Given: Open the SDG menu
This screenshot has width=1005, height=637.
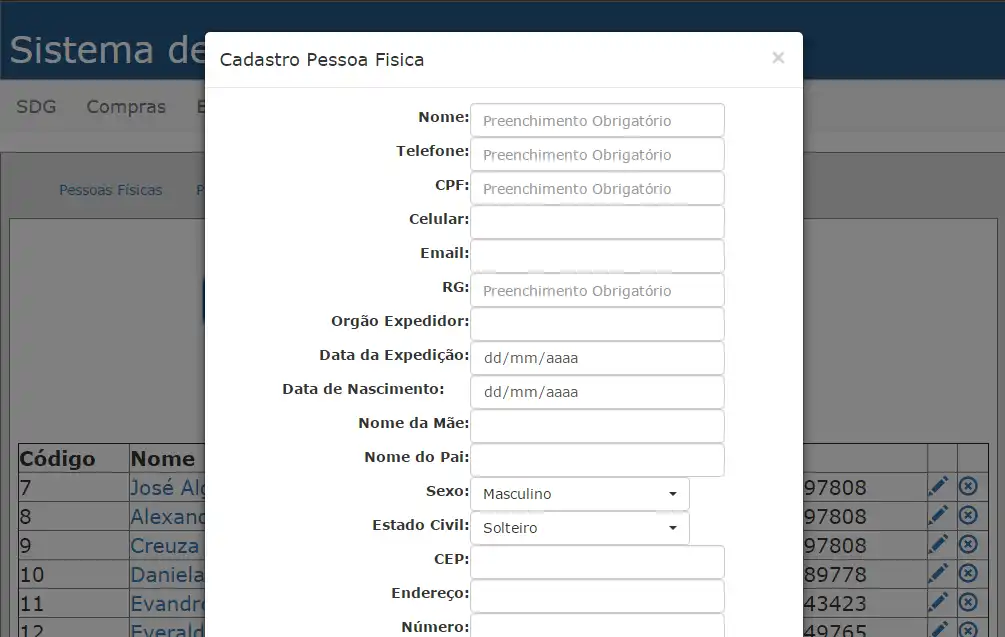Looking at the screenshot, I should [x=36, y=107].
